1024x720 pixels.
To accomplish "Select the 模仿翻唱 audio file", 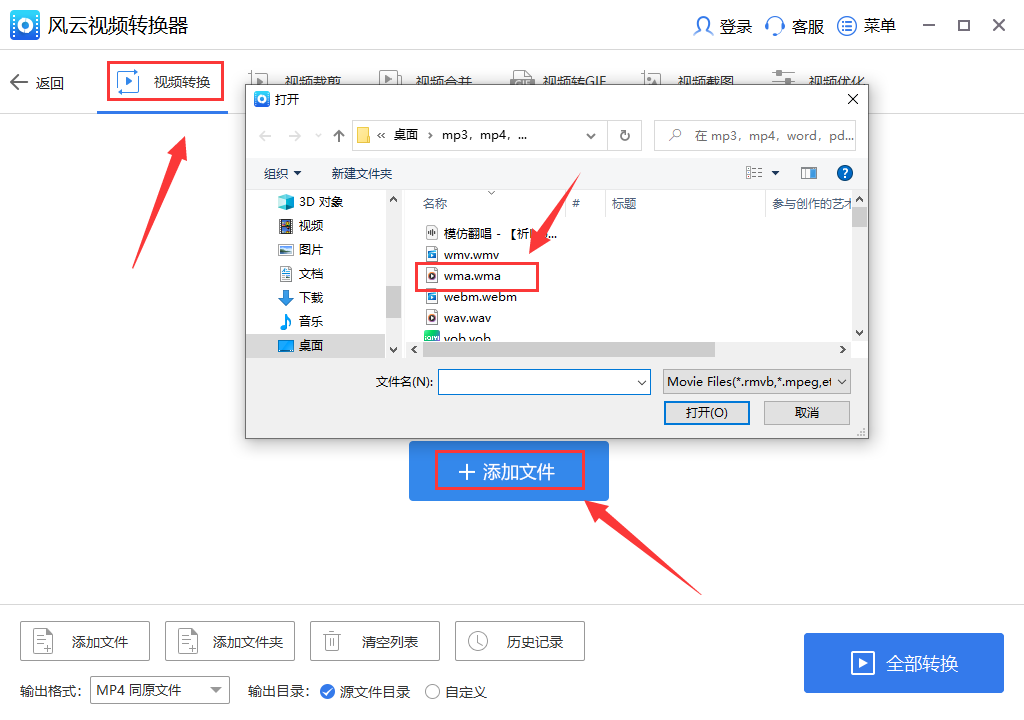I will [x=491, y=233].
